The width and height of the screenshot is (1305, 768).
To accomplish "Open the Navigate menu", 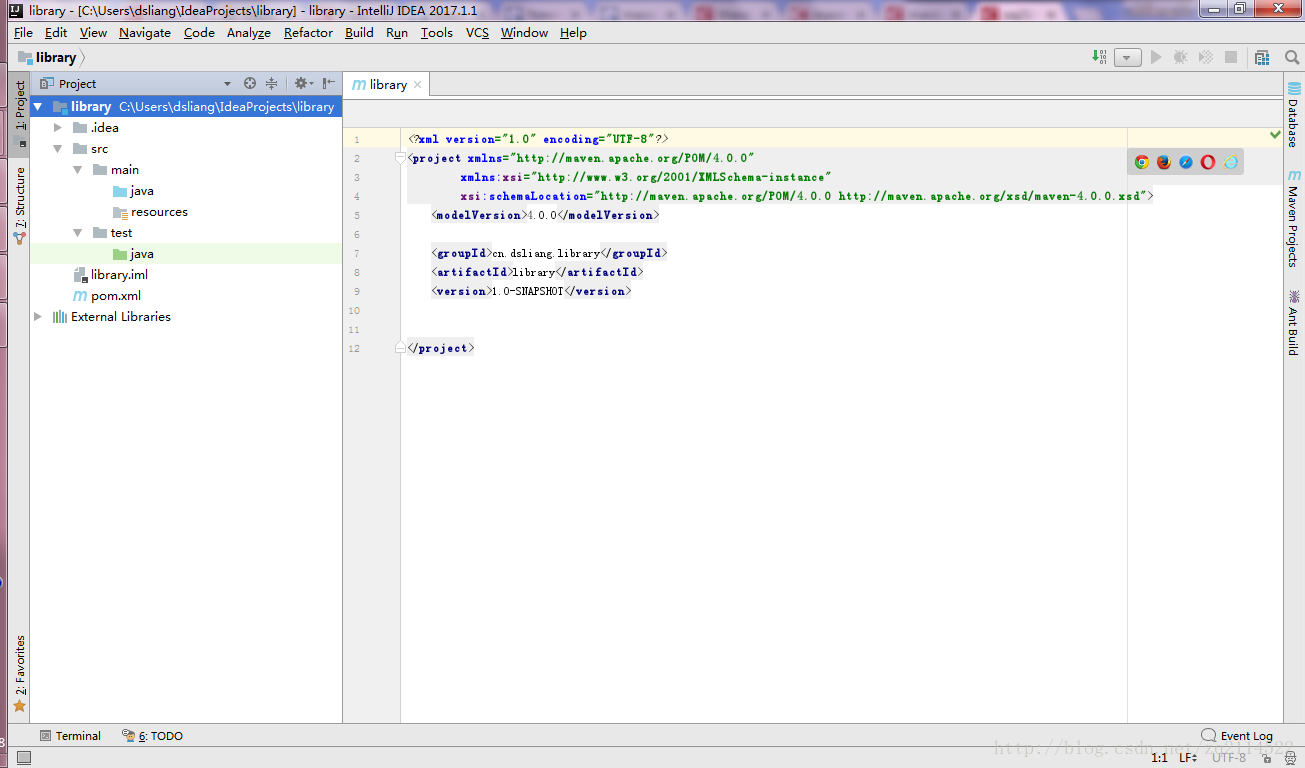I will (x=145, y=33).
